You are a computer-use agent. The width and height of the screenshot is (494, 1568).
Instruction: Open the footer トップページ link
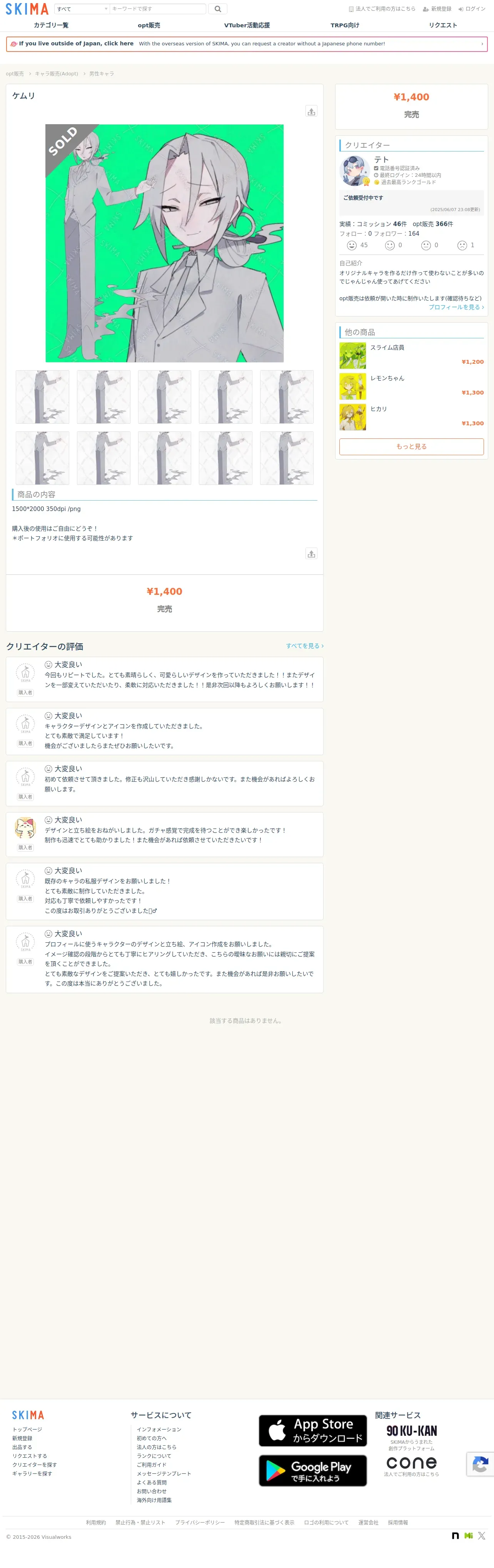tap(27, 1430)
